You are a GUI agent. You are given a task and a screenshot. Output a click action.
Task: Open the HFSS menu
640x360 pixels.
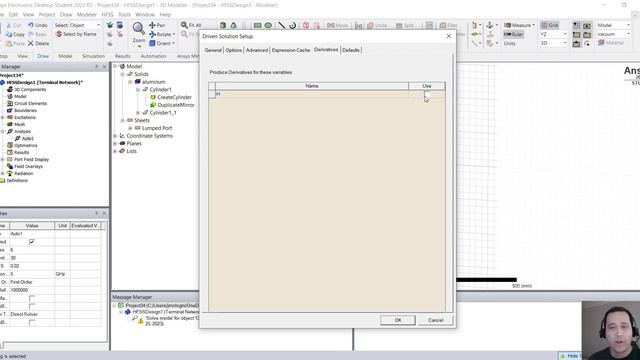(107, 15)
